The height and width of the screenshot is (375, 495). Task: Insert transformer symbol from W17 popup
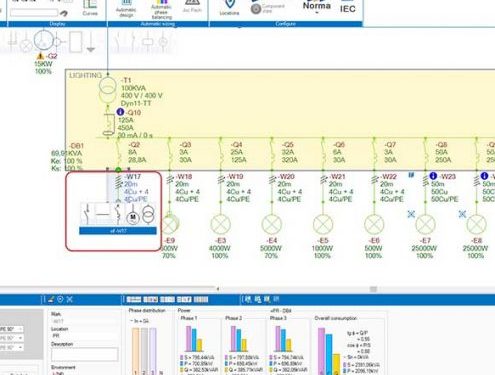pyautogui.click(x=148, y=214)
